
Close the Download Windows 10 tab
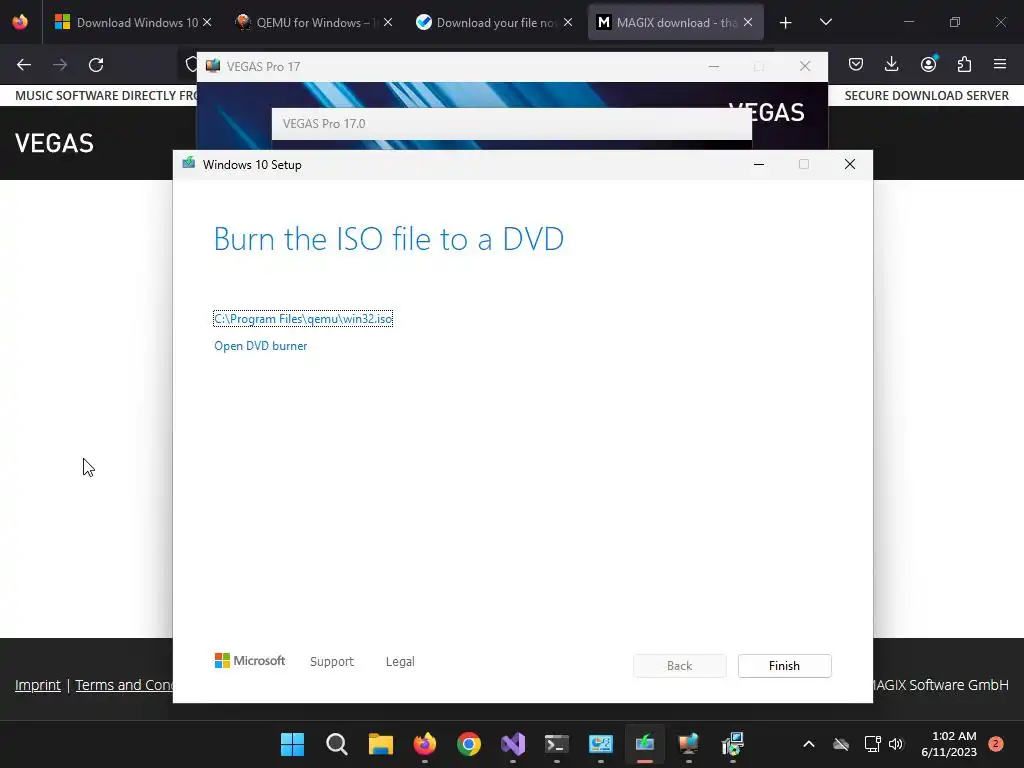pos(207,22)
